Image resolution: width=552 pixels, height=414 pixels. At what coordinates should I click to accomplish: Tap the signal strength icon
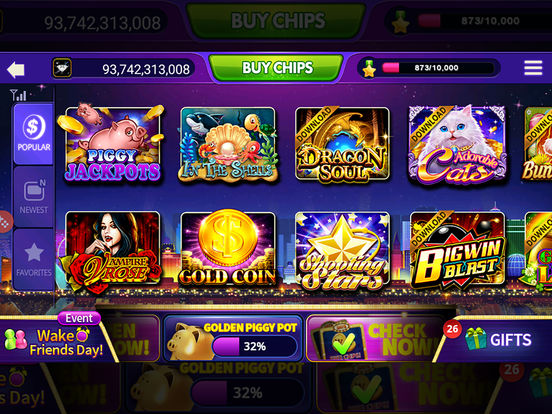[18, 95]
